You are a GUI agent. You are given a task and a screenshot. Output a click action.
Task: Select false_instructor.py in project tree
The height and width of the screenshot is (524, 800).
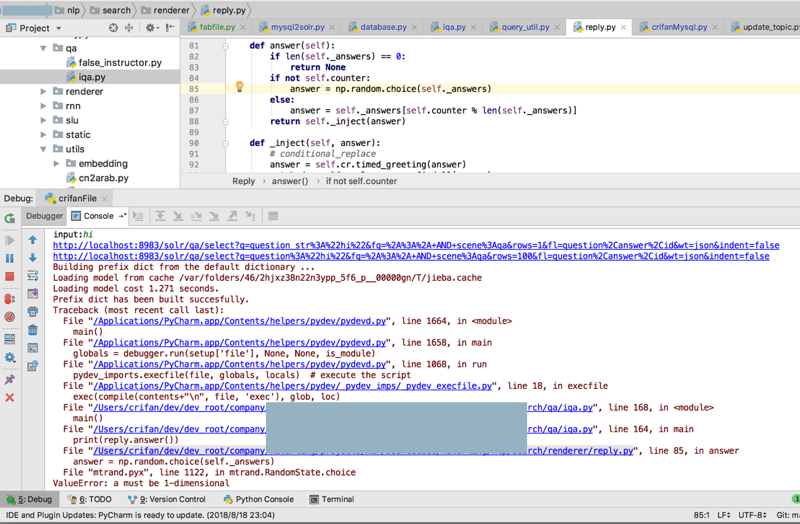(119, 62)
